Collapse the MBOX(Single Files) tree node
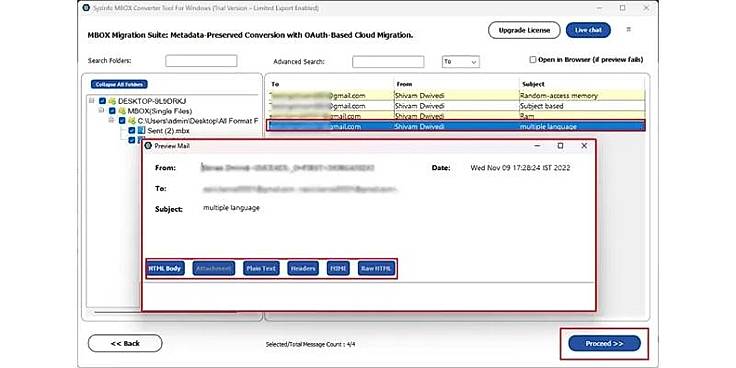 [101, 110]
